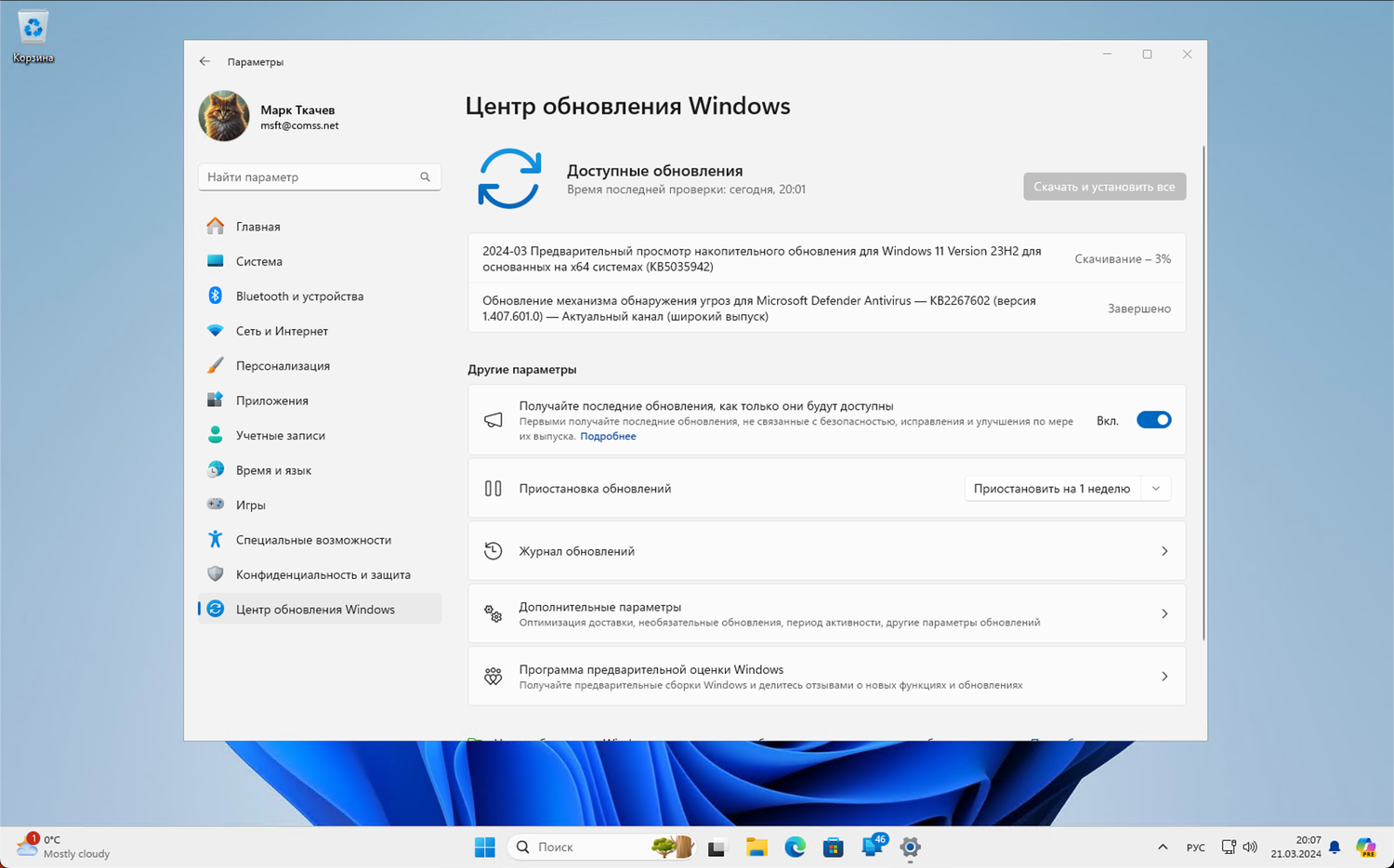Open the taskbar app with the 46 badge

click(x=873, y=846)
